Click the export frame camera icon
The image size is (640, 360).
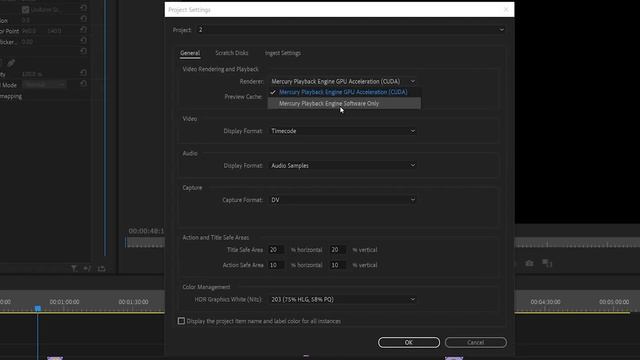pyautogui.click(x=529, y=263)
